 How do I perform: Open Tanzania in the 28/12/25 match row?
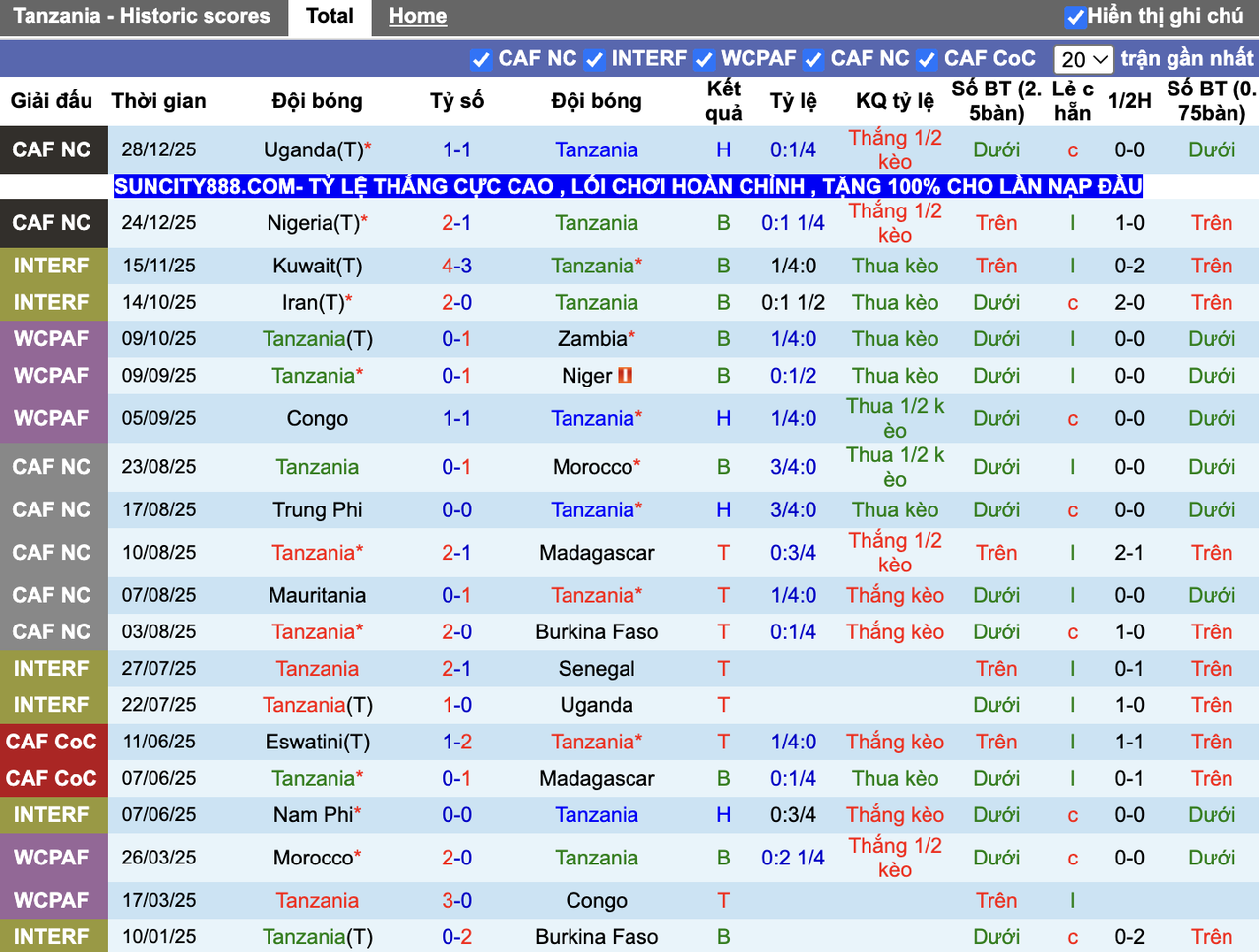coord(597,150)
